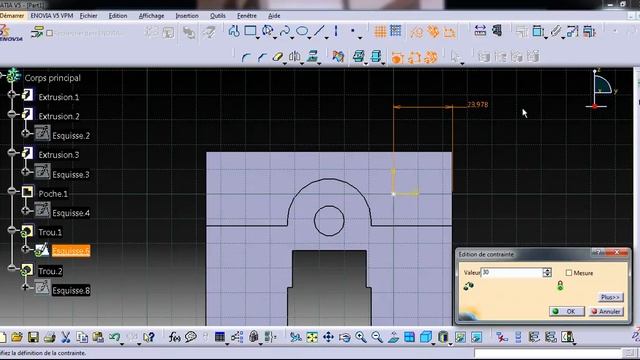Select the Circle sketch tool

[267, 31]
